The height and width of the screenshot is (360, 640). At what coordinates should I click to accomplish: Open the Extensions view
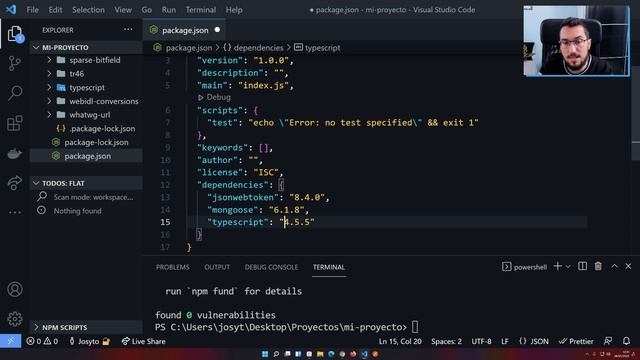[15, 123]
